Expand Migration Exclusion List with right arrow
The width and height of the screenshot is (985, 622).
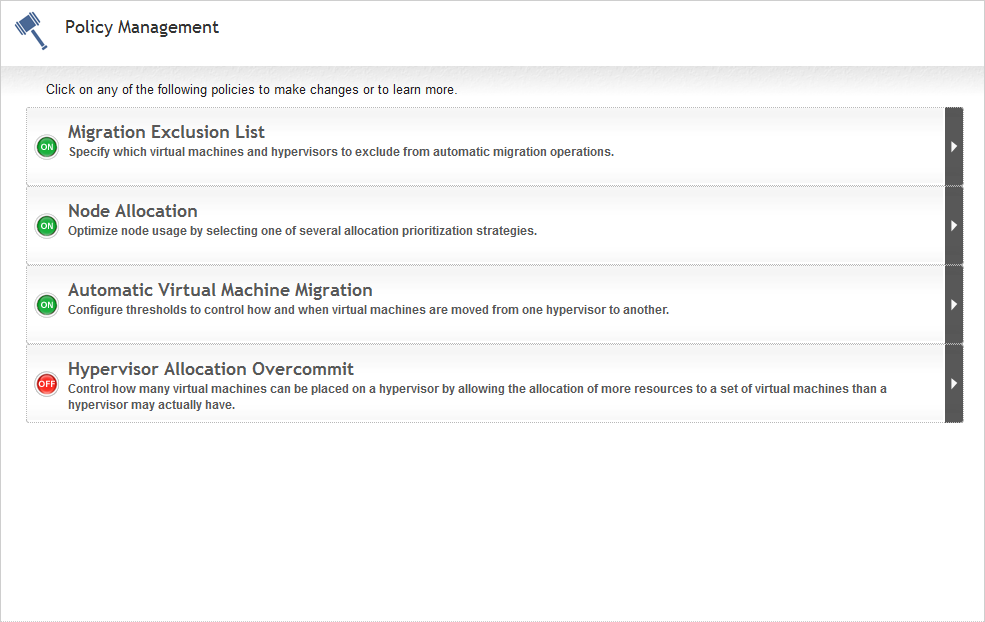pyautogui.click(x=954, y=146)
